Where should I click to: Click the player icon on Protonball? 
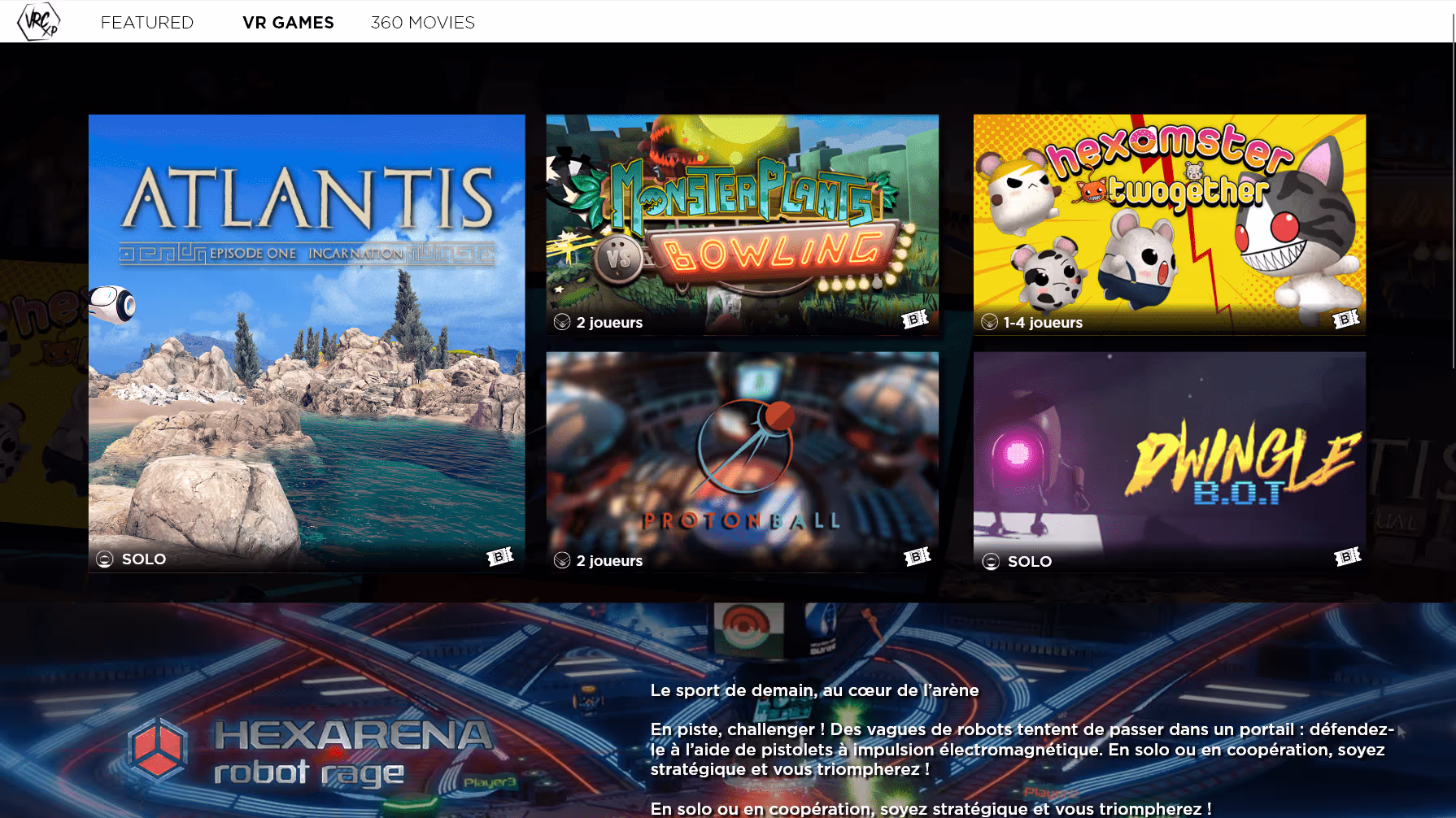coord(562,560)
